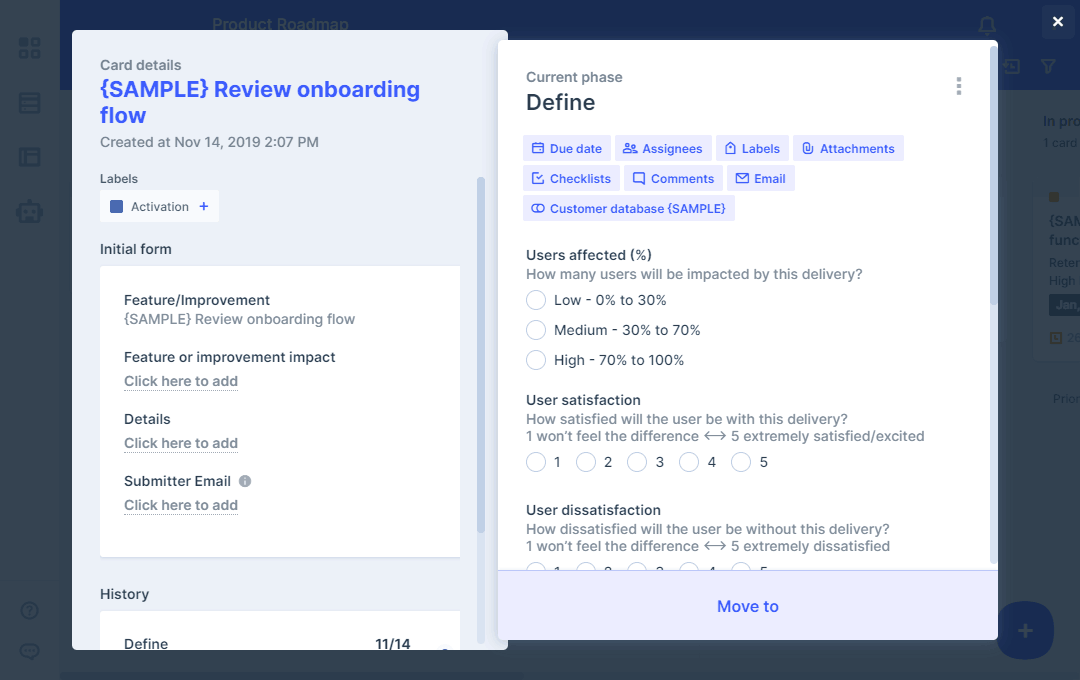
Task: Rate user satisfaction as 5
Action: [x=741, y=462]
